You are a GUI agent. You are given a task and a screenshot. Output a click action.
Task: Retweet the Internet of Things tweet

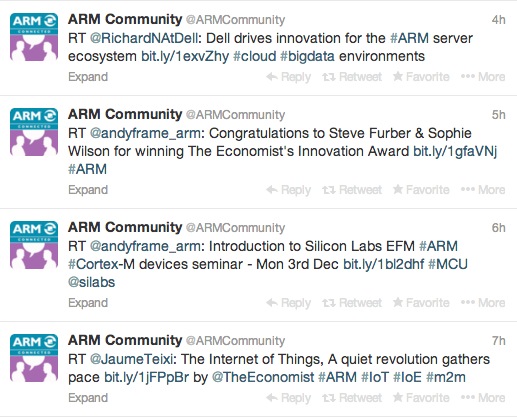click(x=352, y=398)
